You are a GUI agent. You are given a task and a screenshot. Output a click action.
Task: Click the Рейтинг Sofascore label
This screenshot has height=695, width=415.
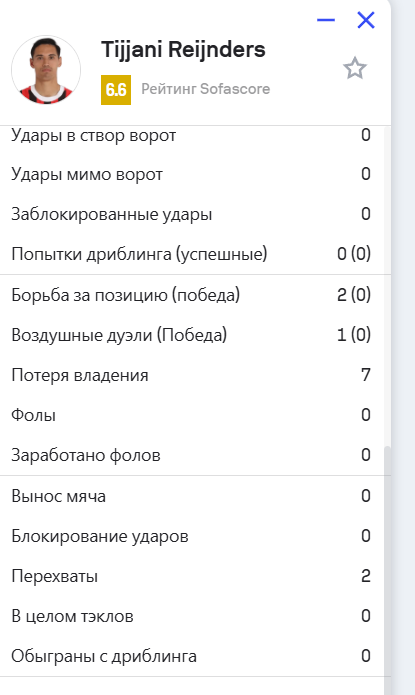pyautogui.click(x=206, y=89)
